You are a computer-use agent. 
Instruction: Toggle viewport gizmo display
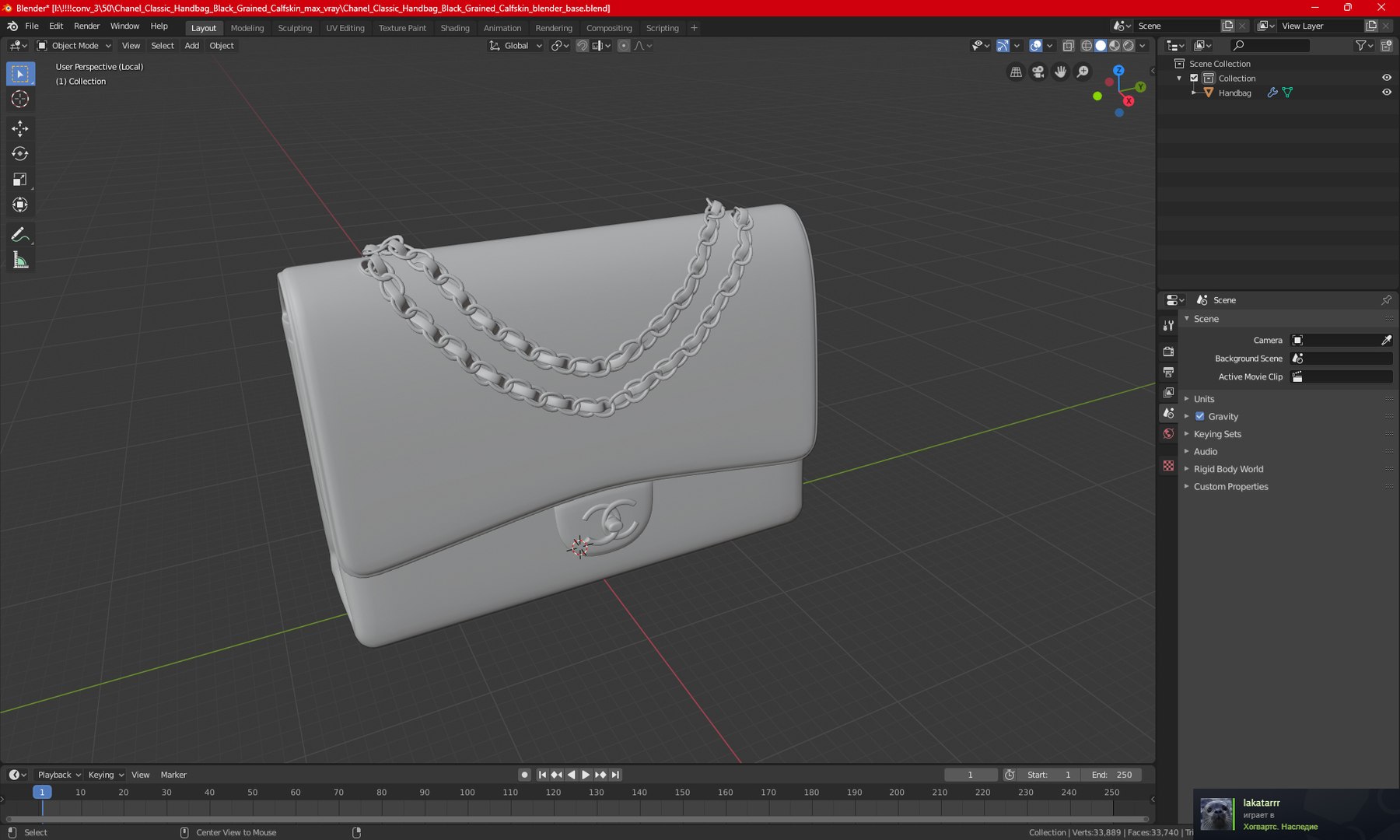click(1003, 46)
